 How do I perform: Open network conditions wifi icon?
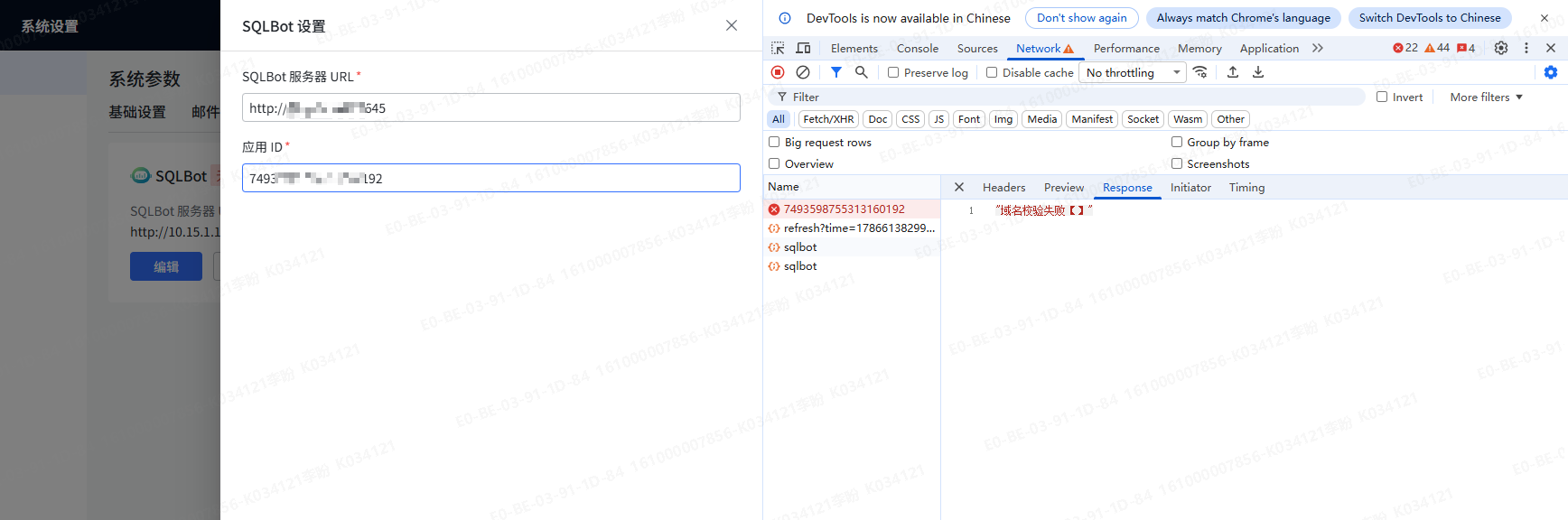click(1200, 72)
